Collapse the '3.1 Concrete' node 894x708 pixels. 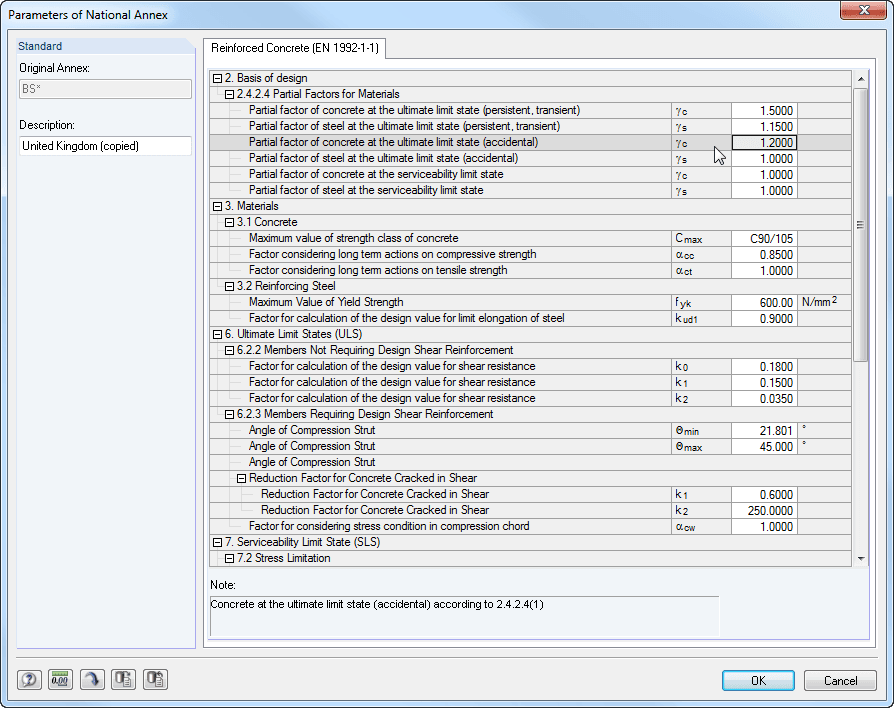229,222
